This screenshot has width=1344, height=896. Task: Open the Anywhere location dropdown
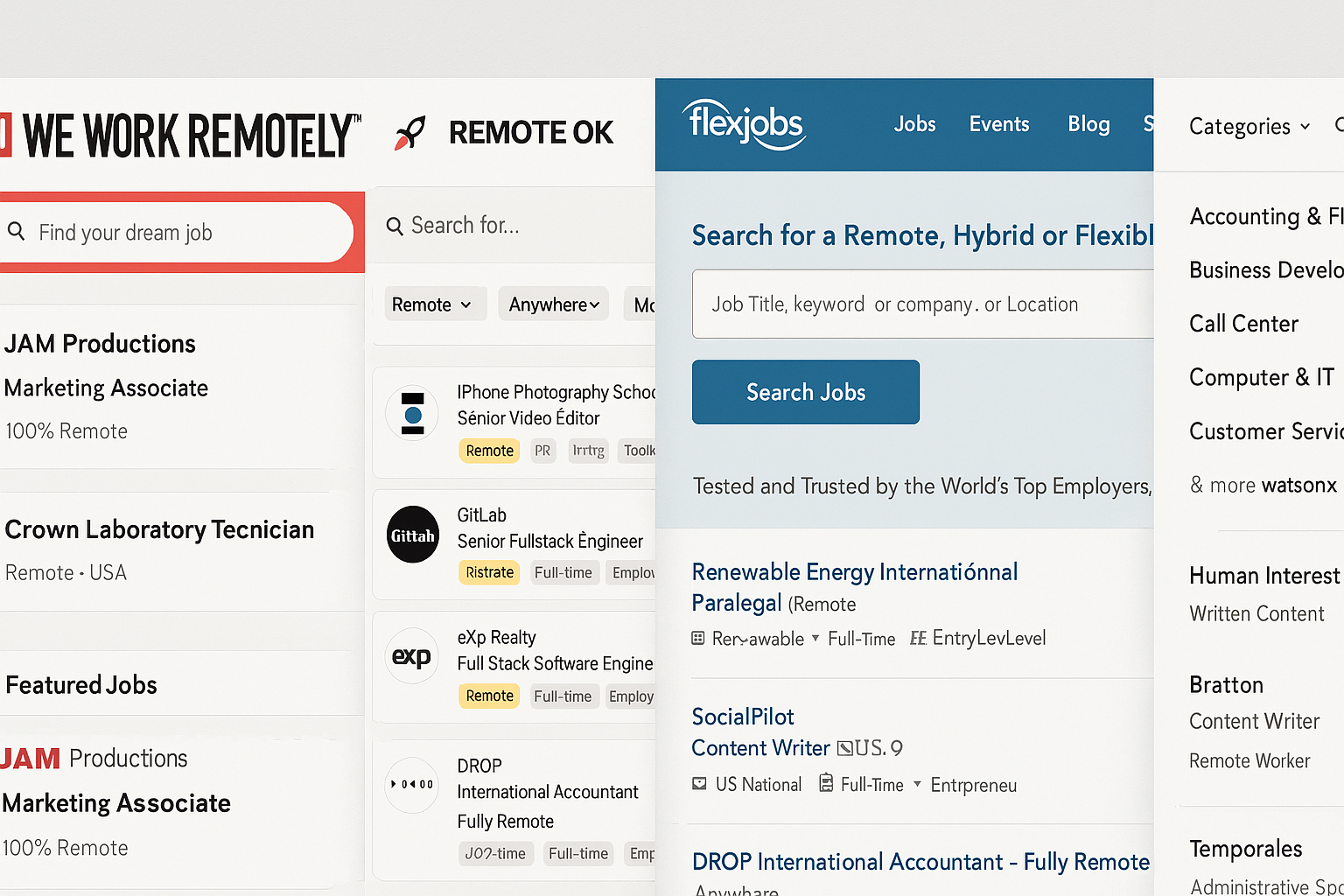click(x=554, y=304)
